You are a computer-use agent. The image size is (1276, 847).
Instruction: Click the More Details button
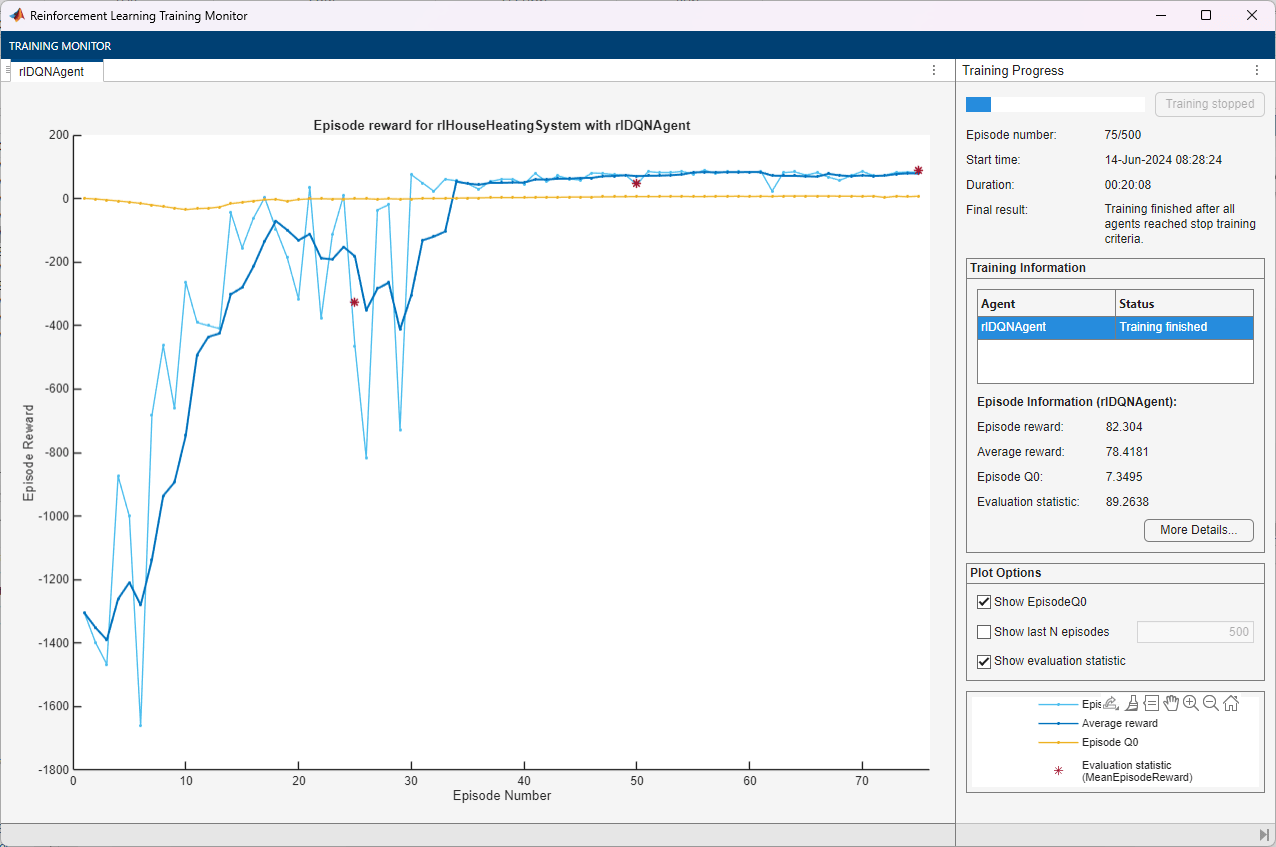1198,530
